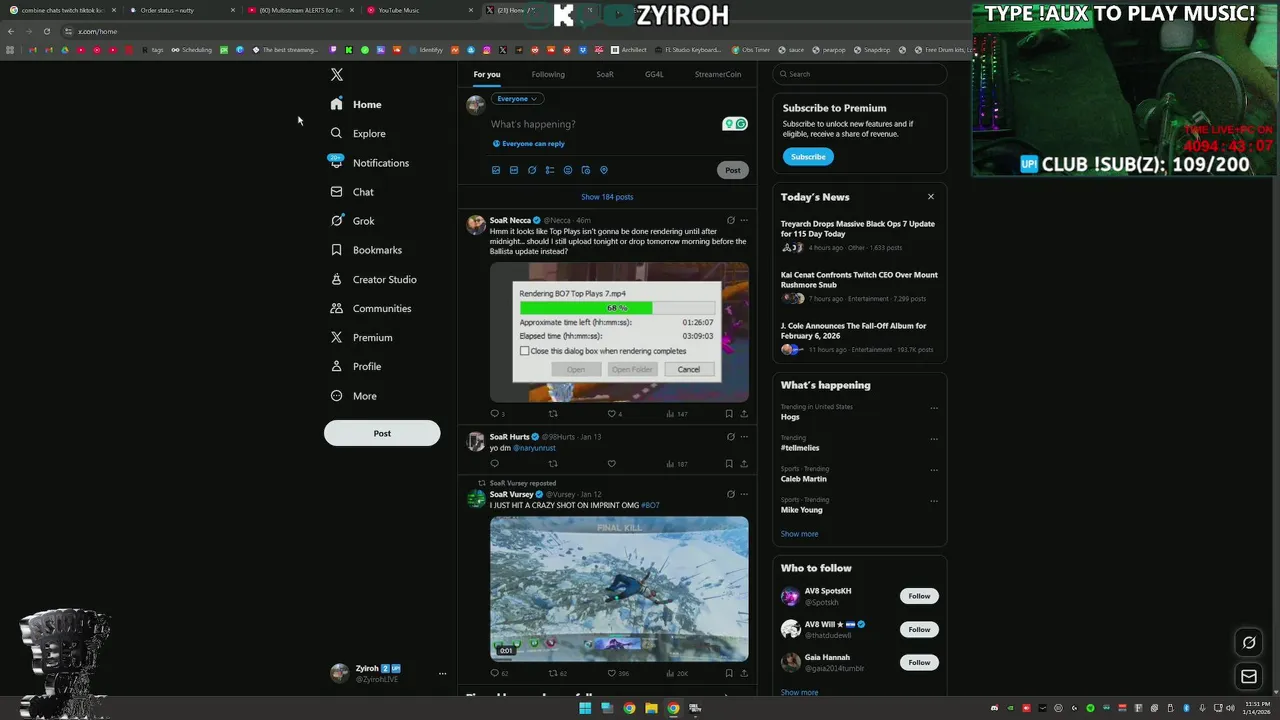Screen dimensions: 1280x720
Task: Open the floating messages button
Action: point(1249,677)
